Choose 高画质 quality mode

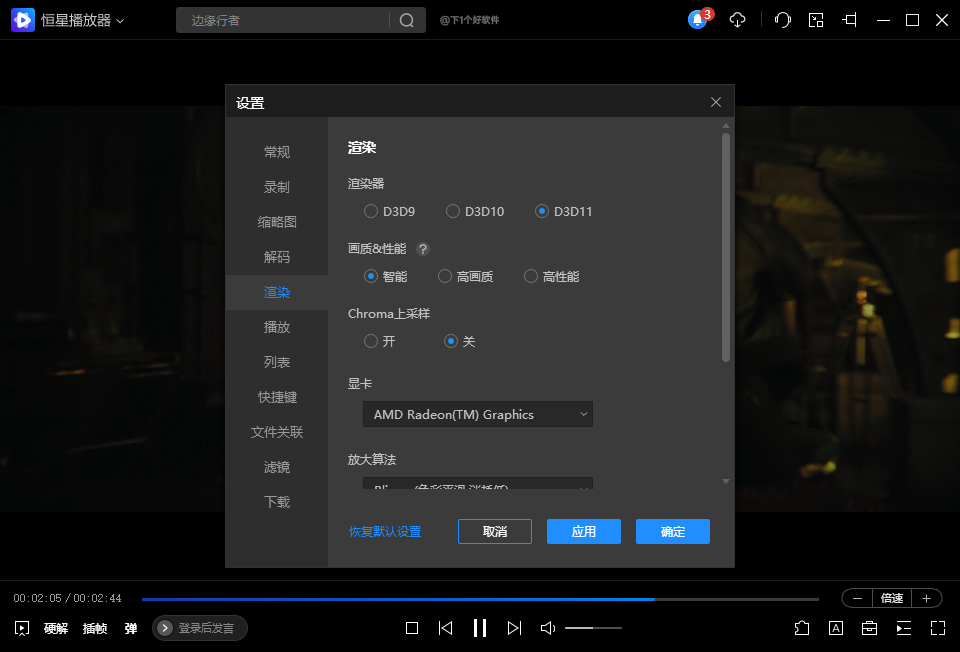click(445, 276)
